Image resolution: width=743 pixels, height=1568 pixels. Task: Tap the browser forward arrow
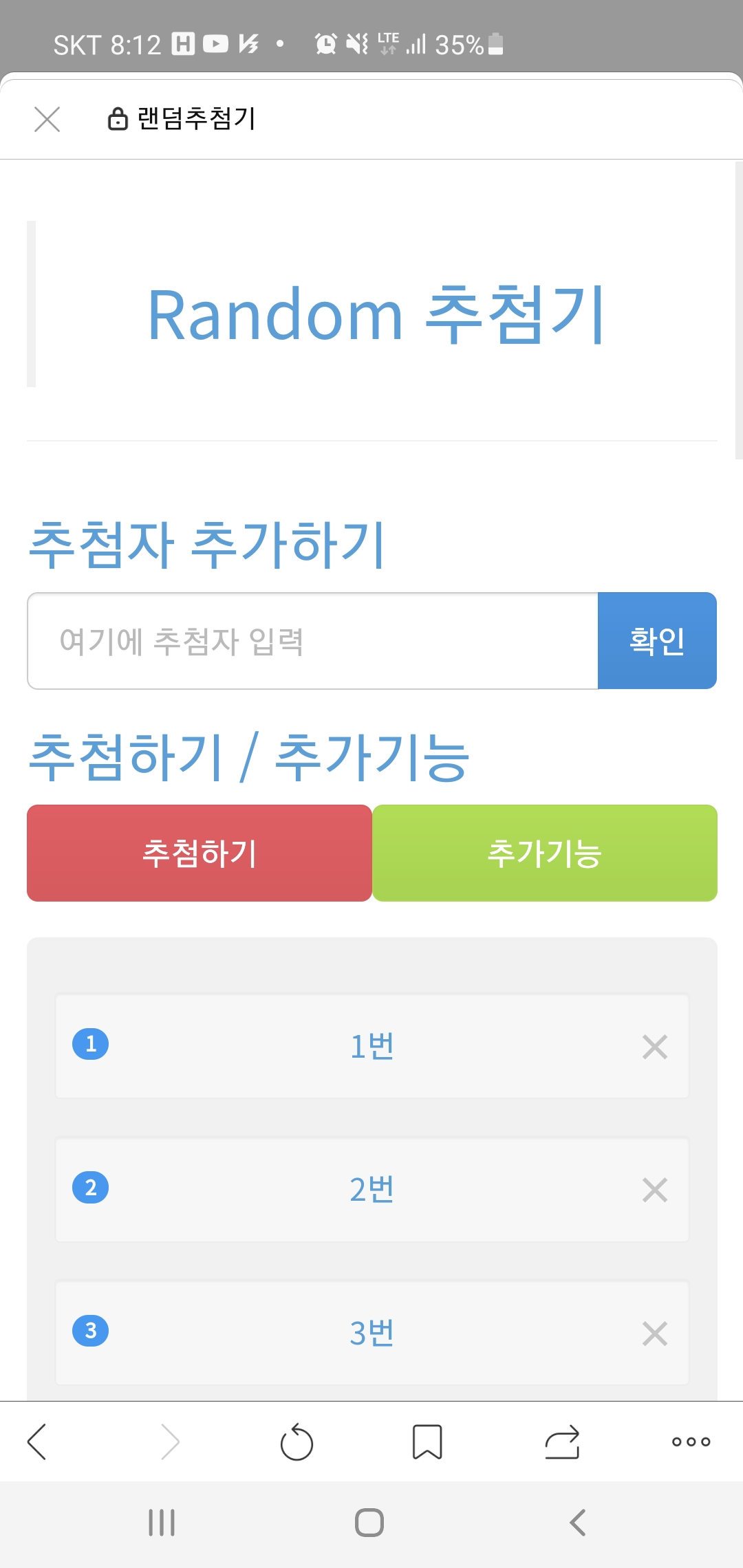coord(170,1441)
